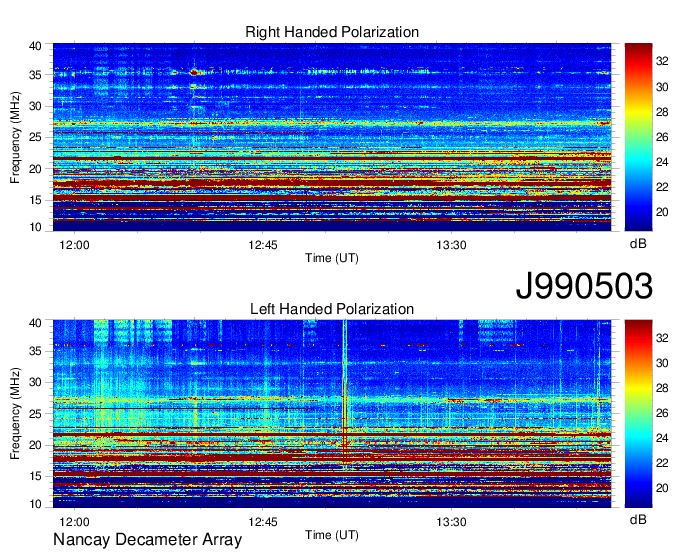Viewport: 680px width, 552px height.
Task: Click the 24 value on the top color bar scale
Action: tap(662, 162)
